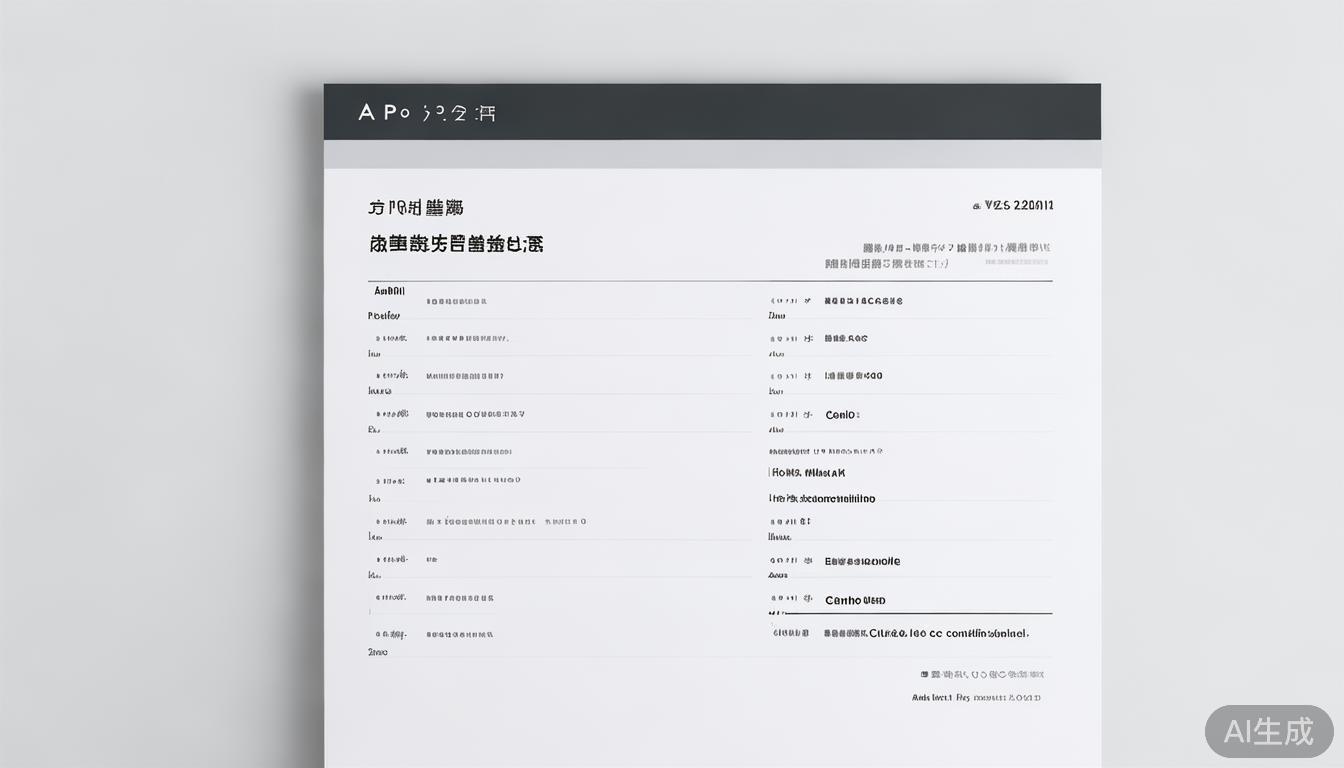Click the small icon before AmB01 label
This screenshot has height=768, width=1344.
coord(367,291)
